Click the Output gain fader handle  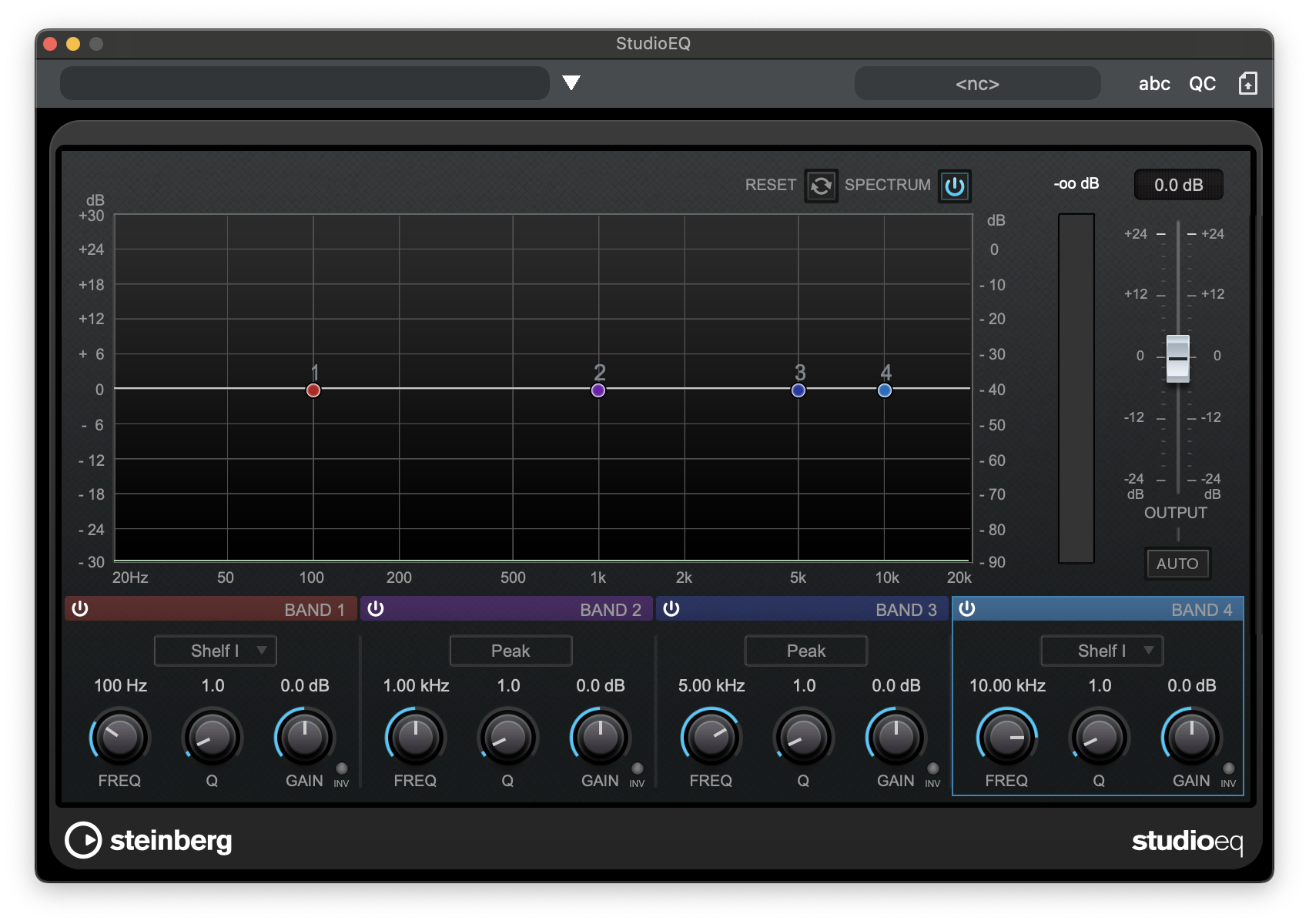coord(1177,358)
